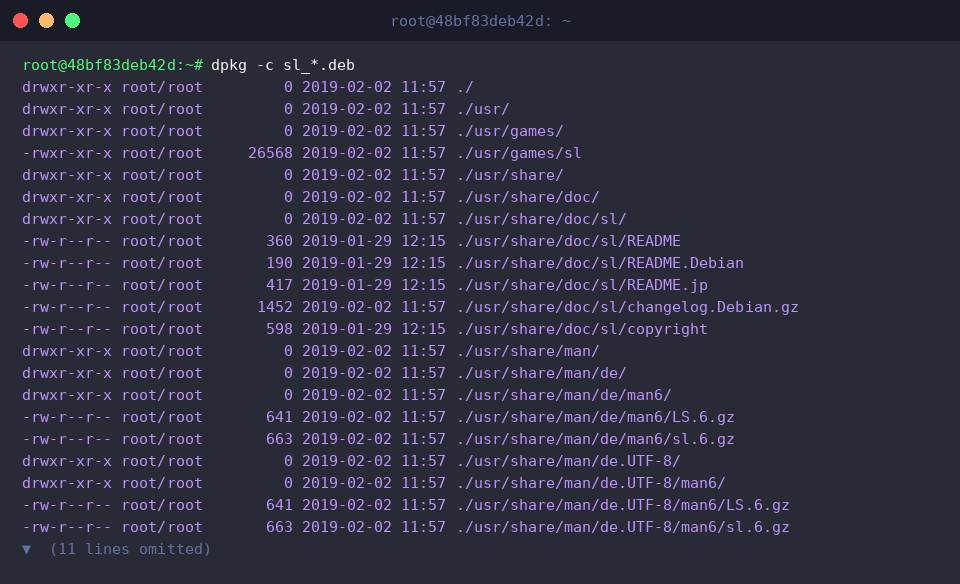Image resolution: width=960 pixels, height=584 pixels.
Task: Select the path ./usr/games/sl
Action: point(519,153)
